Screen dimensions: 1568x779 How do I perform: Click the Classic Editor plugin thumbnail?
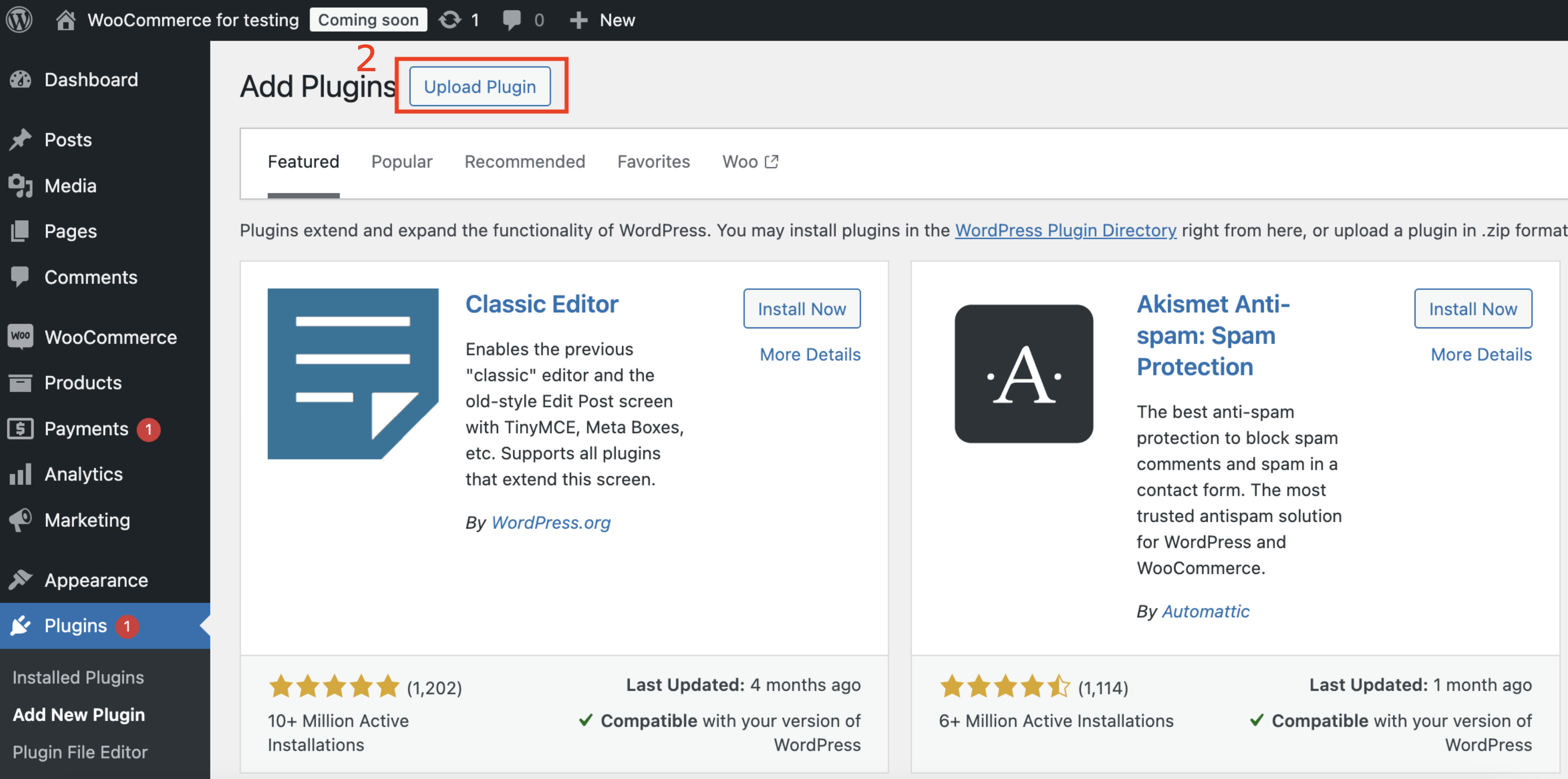tap(352, 374)
